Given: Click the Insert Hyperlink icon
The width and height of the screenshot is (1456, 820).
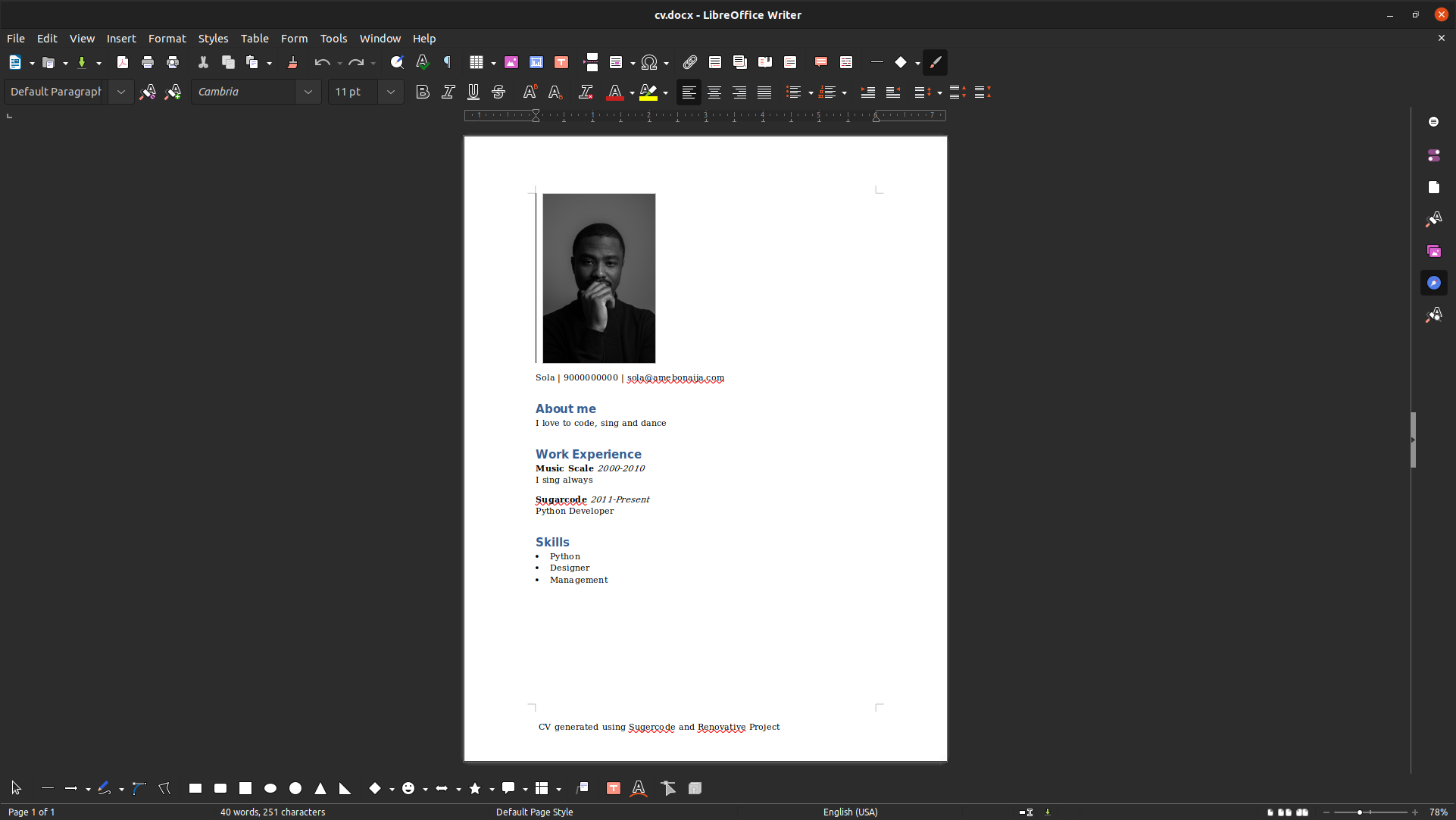Looking at the screenshot, I should (x=689, y=63).
